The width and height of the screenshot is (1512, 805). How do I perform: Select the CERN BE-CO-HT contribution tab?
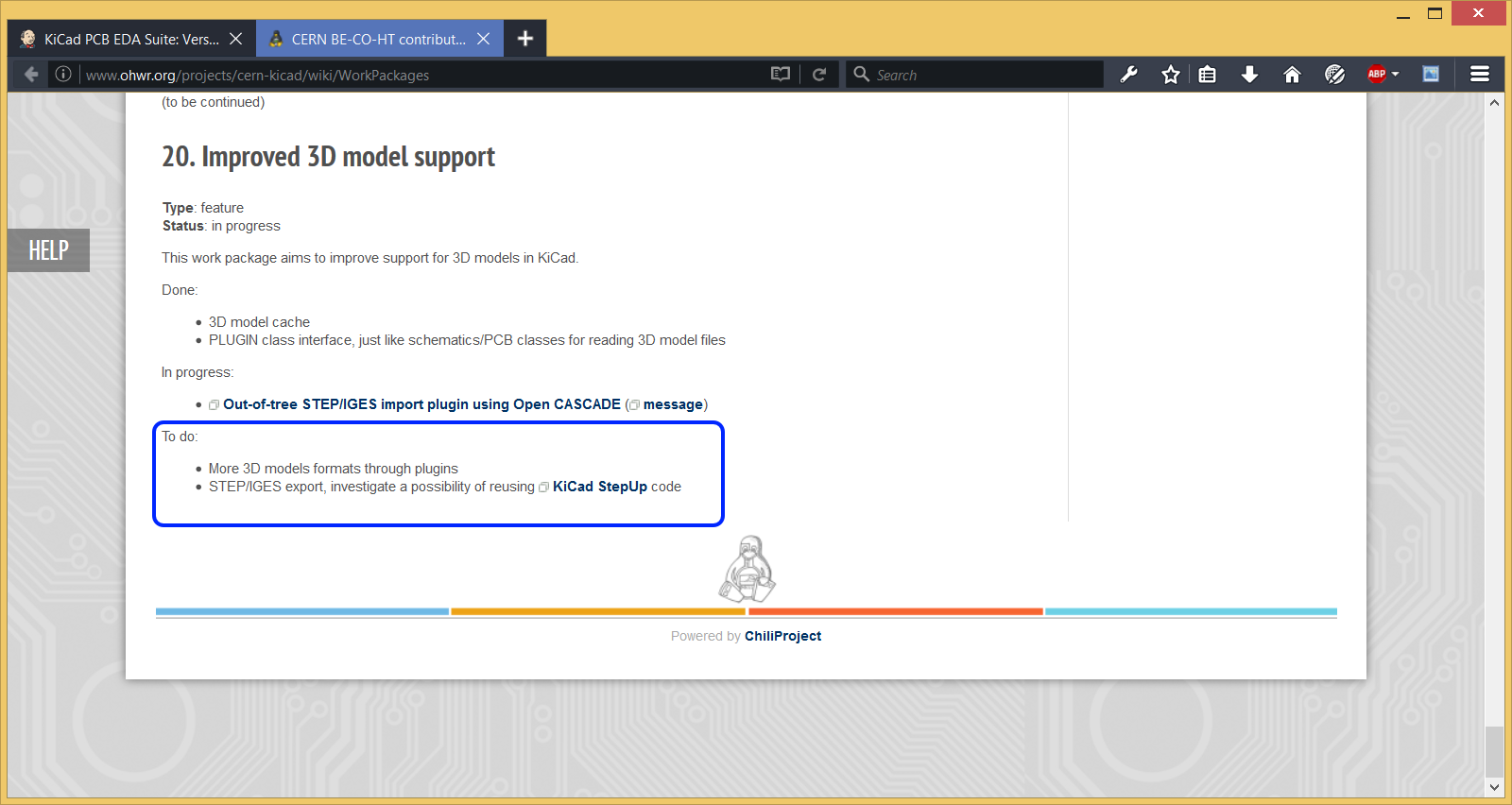pyautogui.click(x=379, y=39)
